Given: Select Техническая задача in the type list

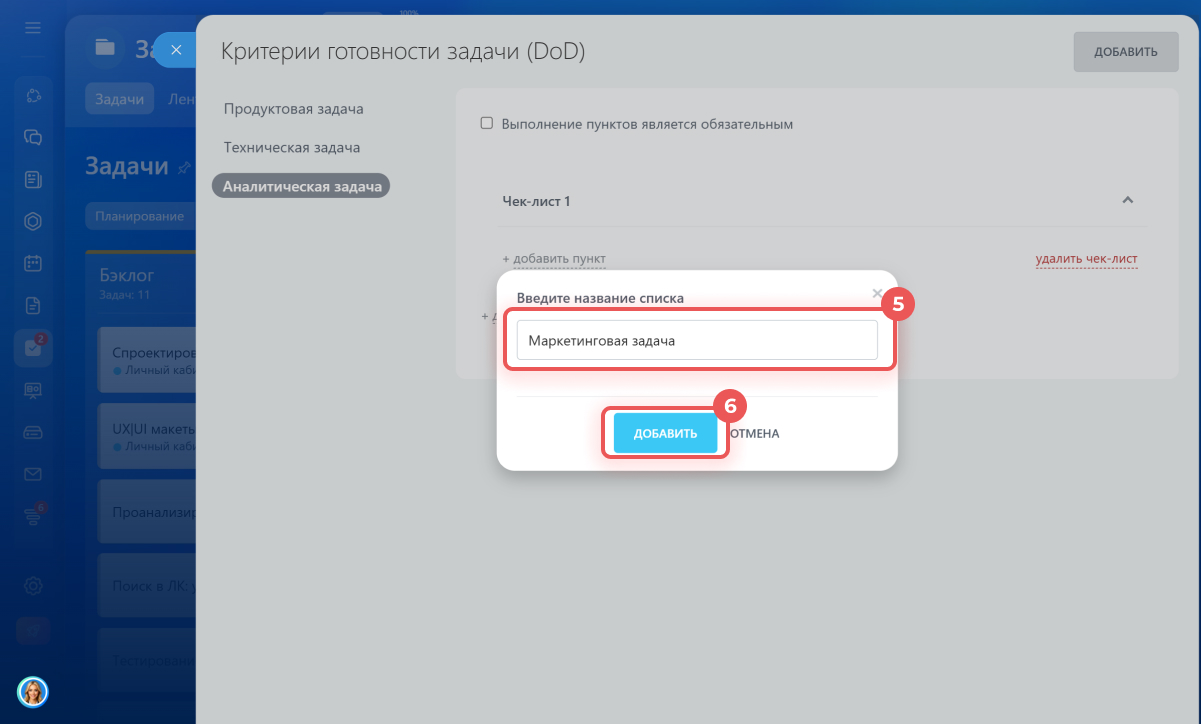Looking at the screenshot, I should click(291, 147).
